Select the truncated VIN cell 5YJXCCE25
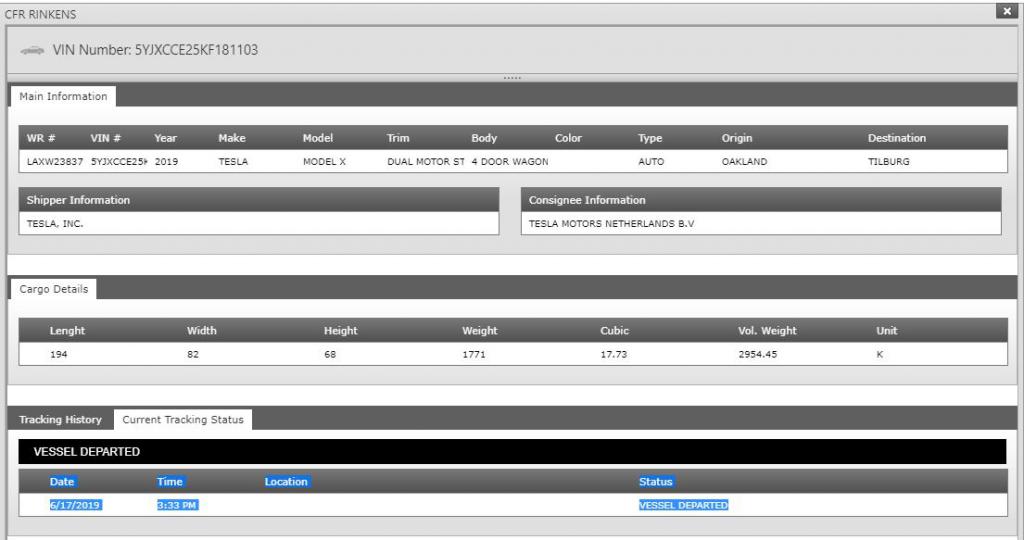This screenshot has width=1024, height=540. click(x=119, y=161)
